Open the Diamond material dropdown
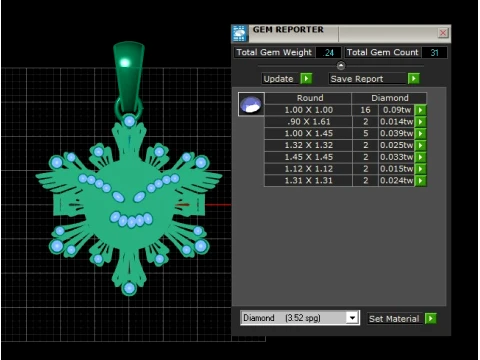Image resolution: width=480 pixels, height=360 pixels. coord(352,318)
